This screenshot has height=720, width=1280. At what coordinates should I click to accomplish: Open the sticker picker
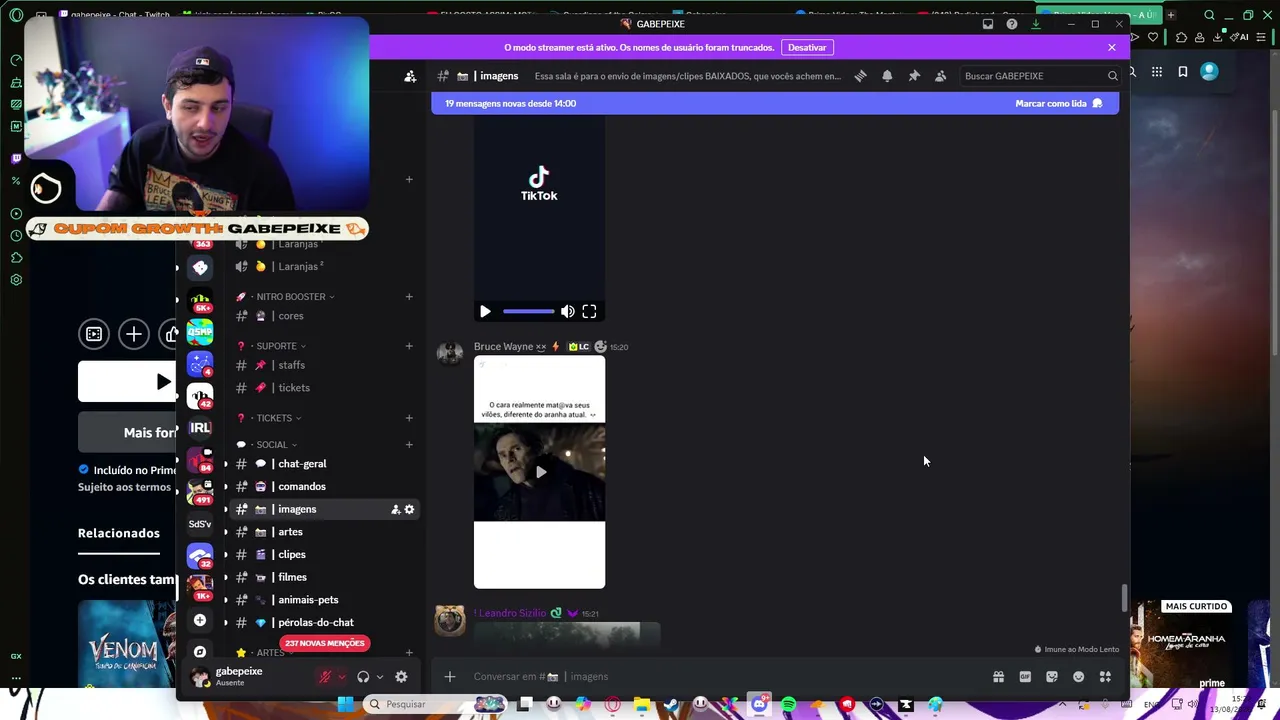[x=1052, y=677]
